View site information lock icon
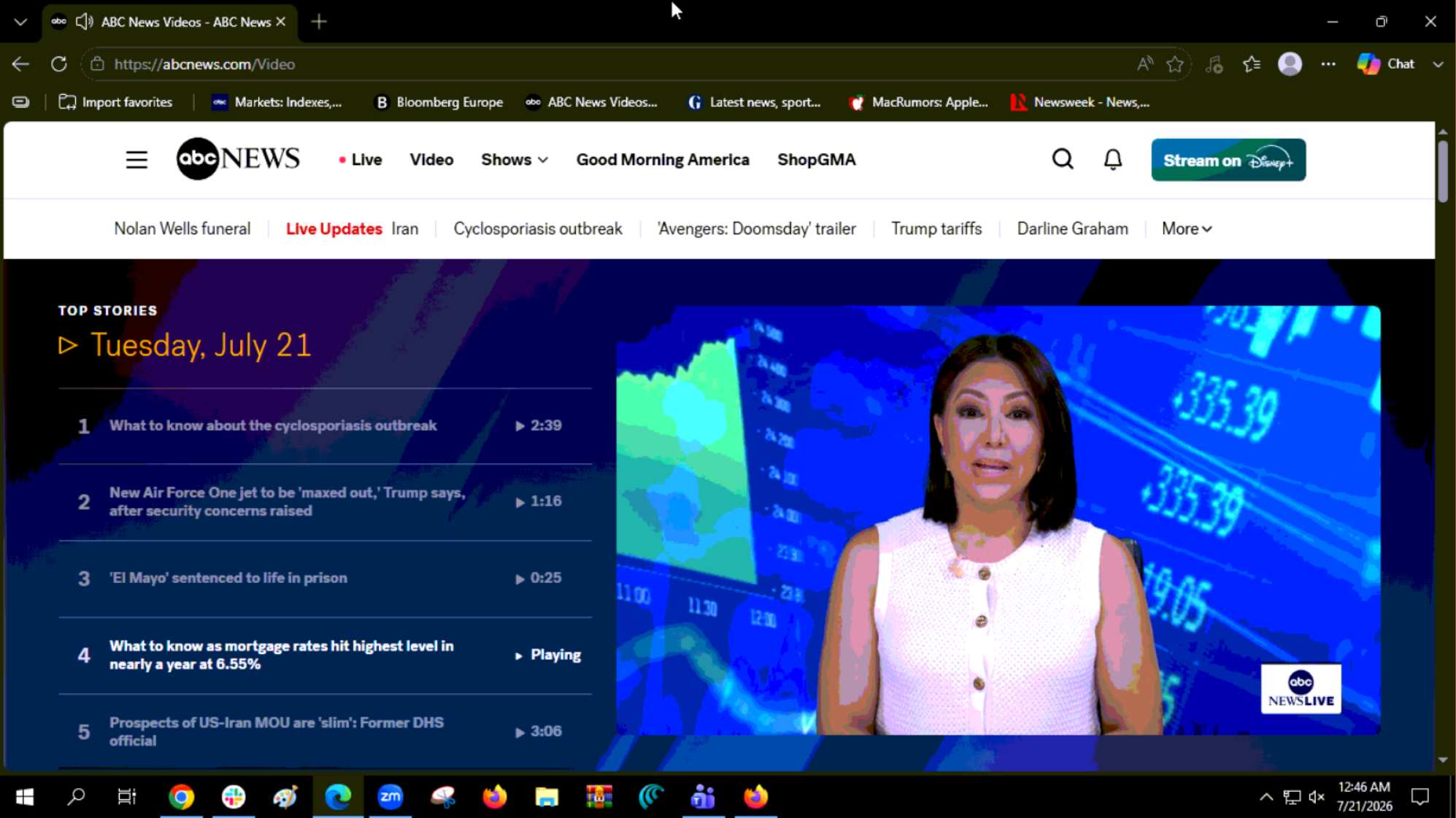Screen dimensions: 1456x818 pyautogui.click(x=97, y=64)
